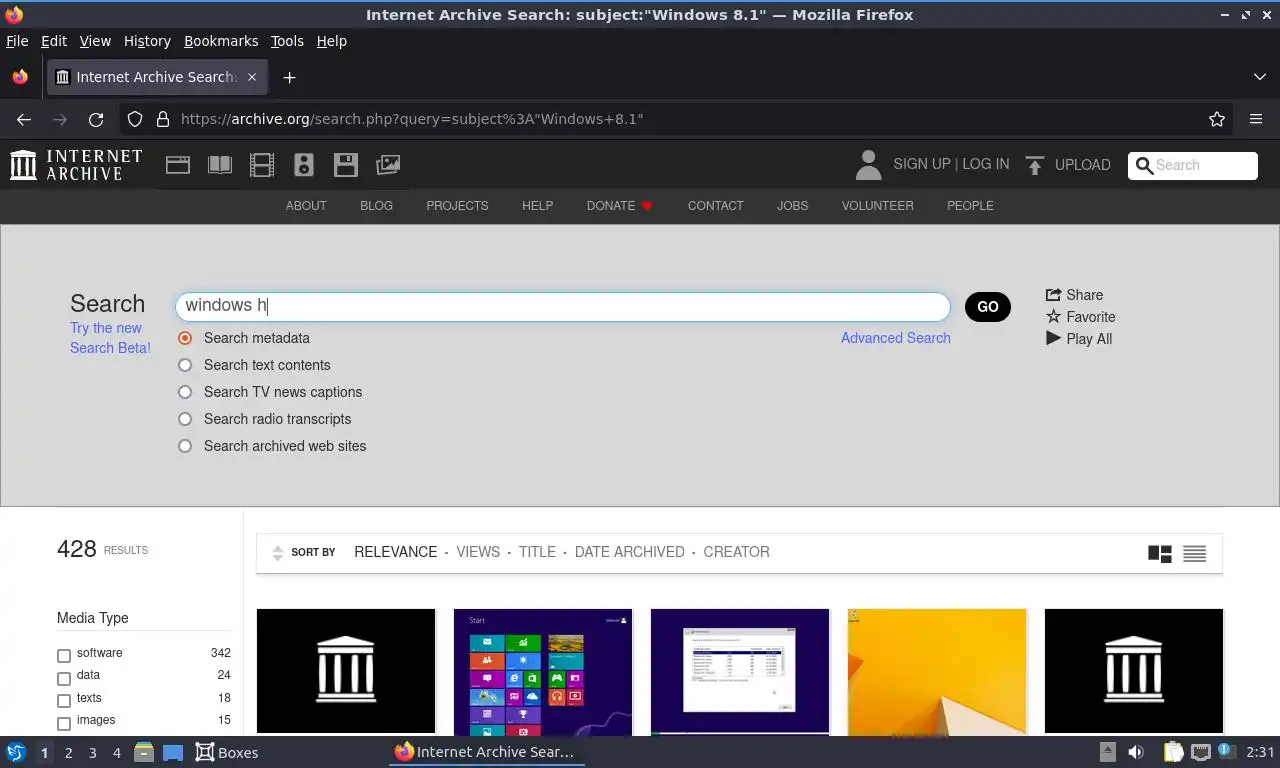The width and height of the screenshot is (1280, 768).
Task: Select Search archived web sites option
Action: 185,446
